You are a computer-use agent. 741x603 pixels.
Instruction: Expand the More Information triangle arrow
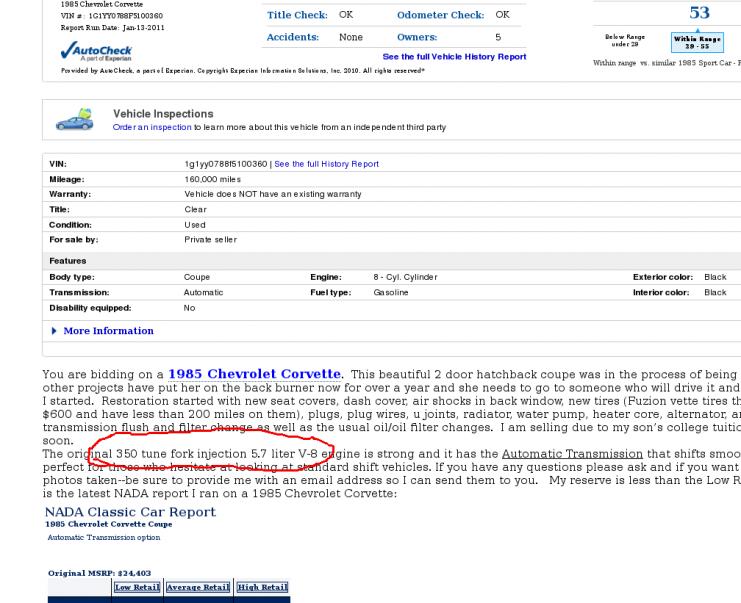click(54, 331)
